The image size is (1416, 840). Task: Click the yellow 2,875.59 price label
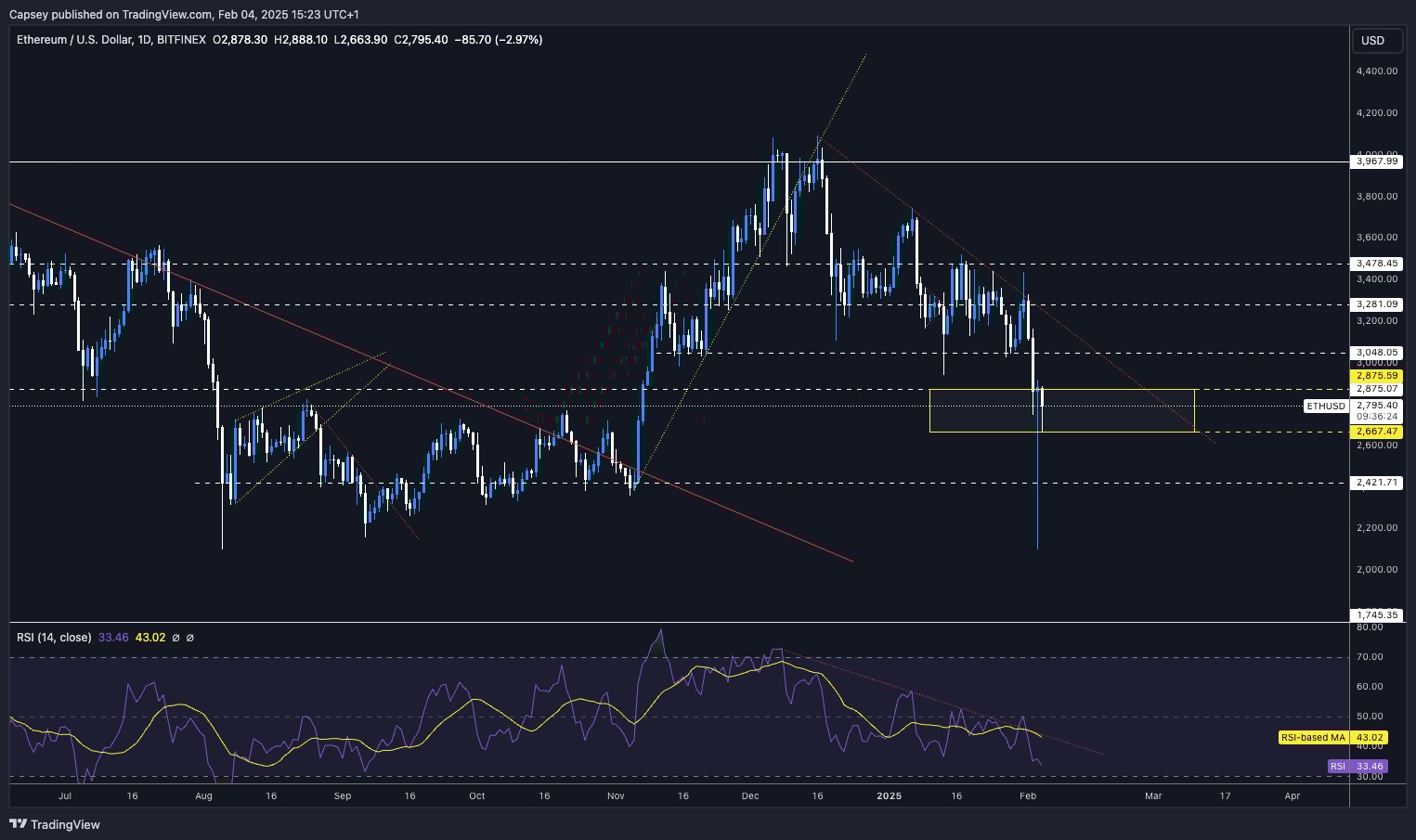(x=1378, y=375)
